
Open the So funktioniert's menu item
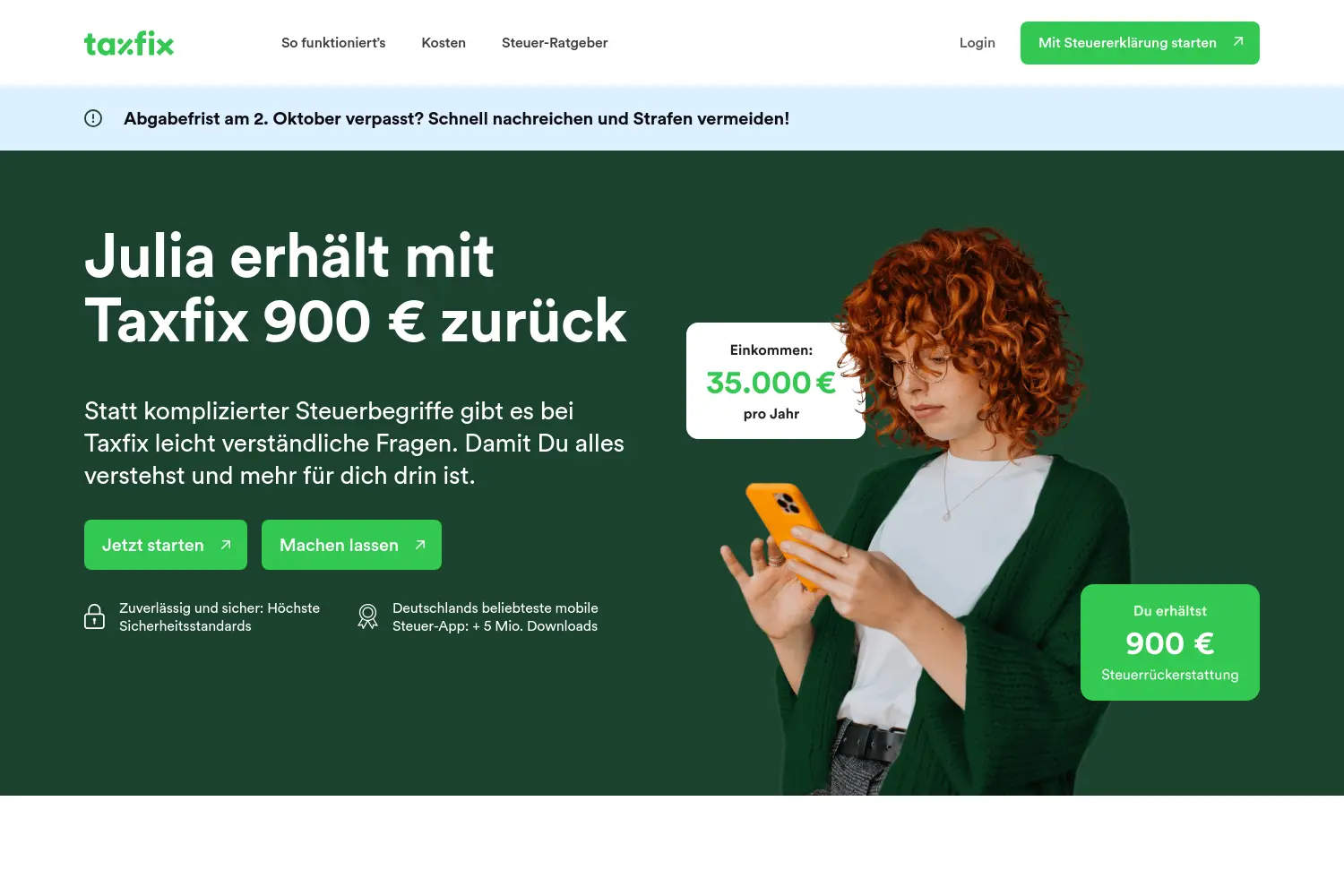tap(333, 43)
